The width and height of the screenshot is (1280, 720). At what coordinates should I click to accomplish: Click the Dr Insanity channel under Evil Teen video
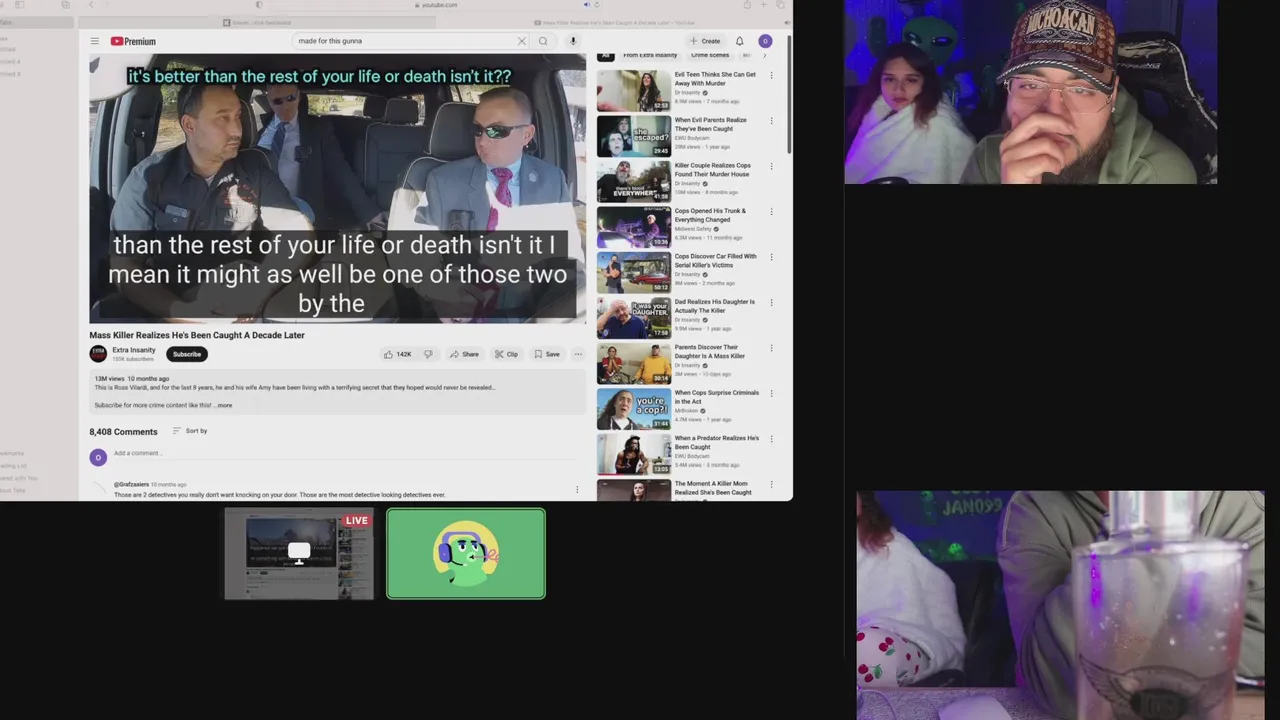pyautogui.click(x=687, y=93)
